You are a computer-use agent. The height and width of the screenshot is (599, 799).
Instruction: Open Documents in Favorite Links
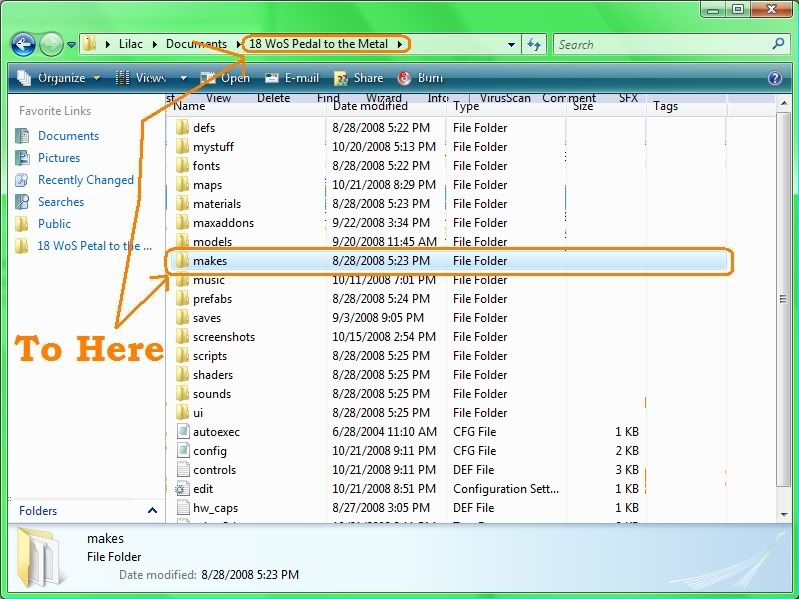[68, 136]
